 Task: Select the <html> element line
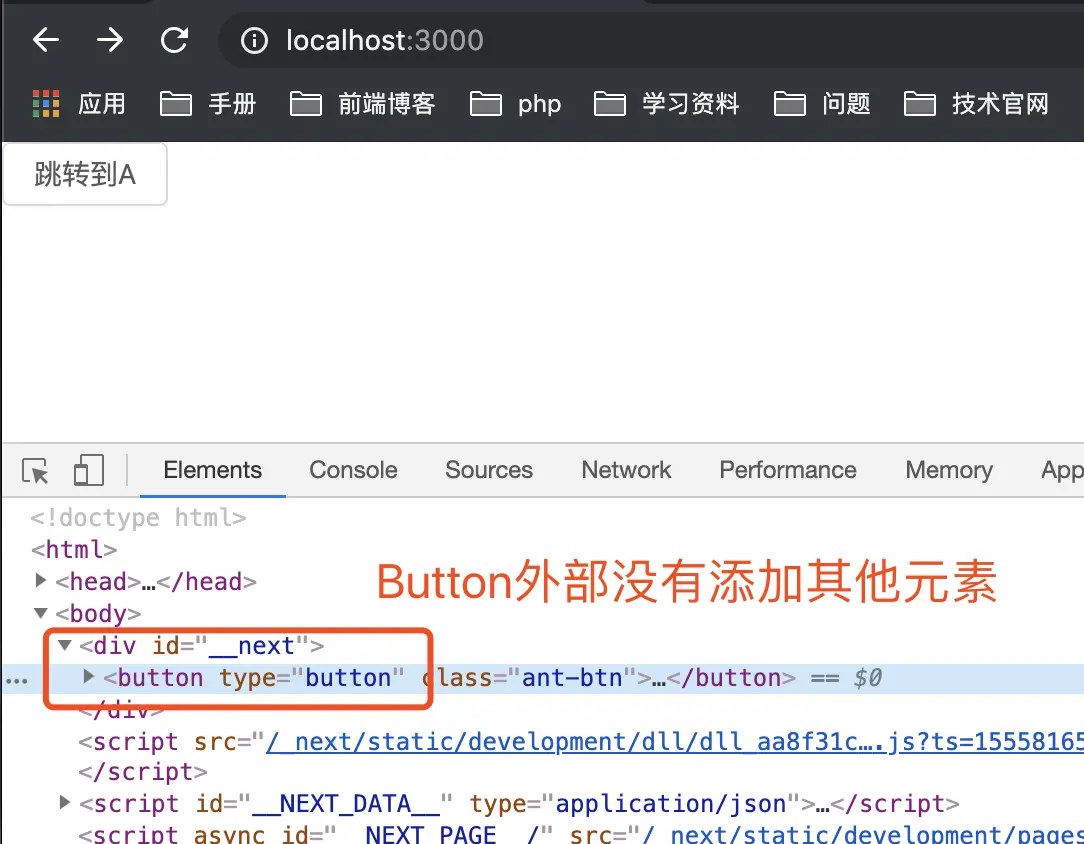(x=74, y=550)
